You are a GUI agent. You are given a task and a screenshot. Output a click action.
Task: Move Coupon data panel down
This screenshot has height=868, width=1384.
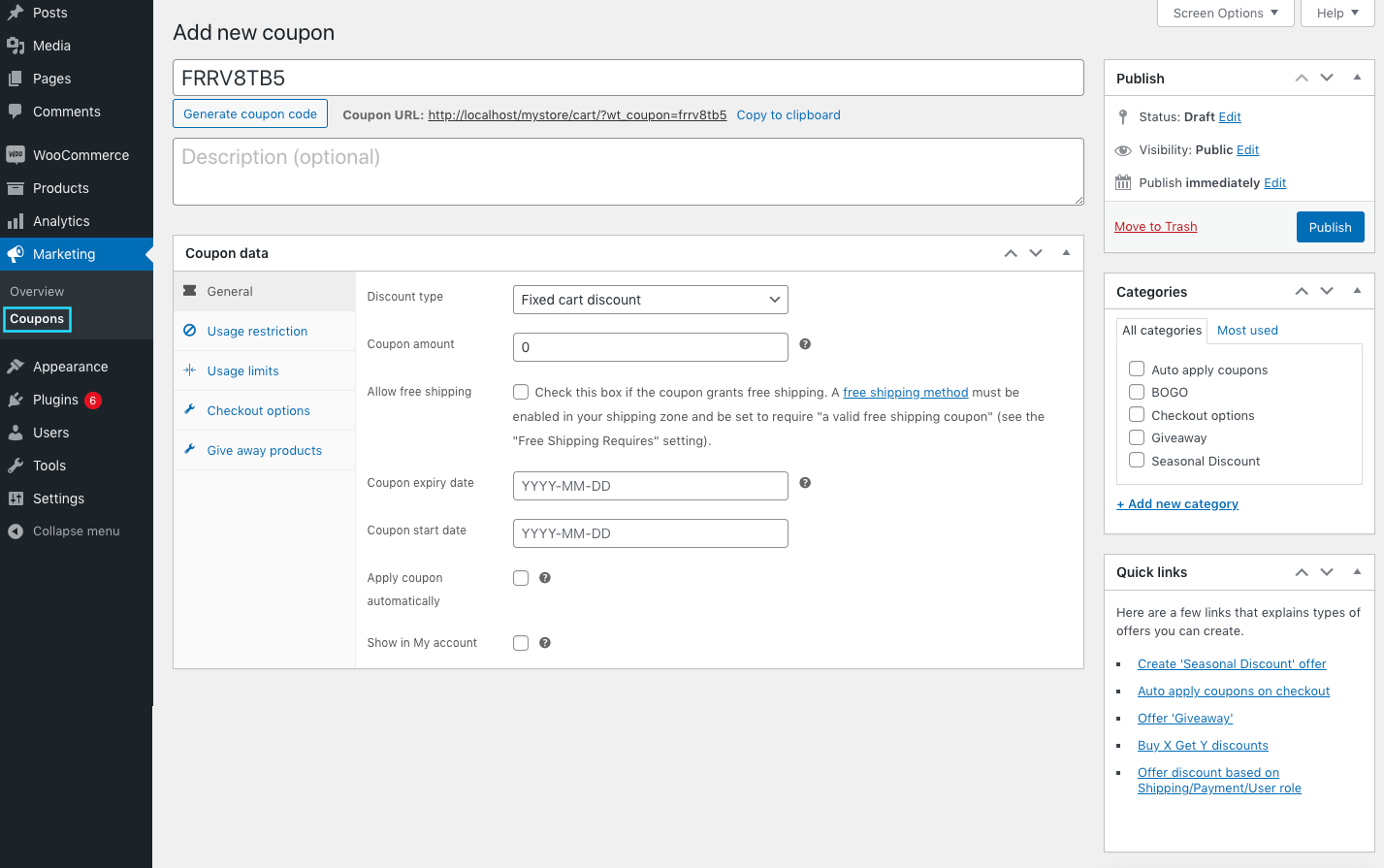click(1036, 253)
